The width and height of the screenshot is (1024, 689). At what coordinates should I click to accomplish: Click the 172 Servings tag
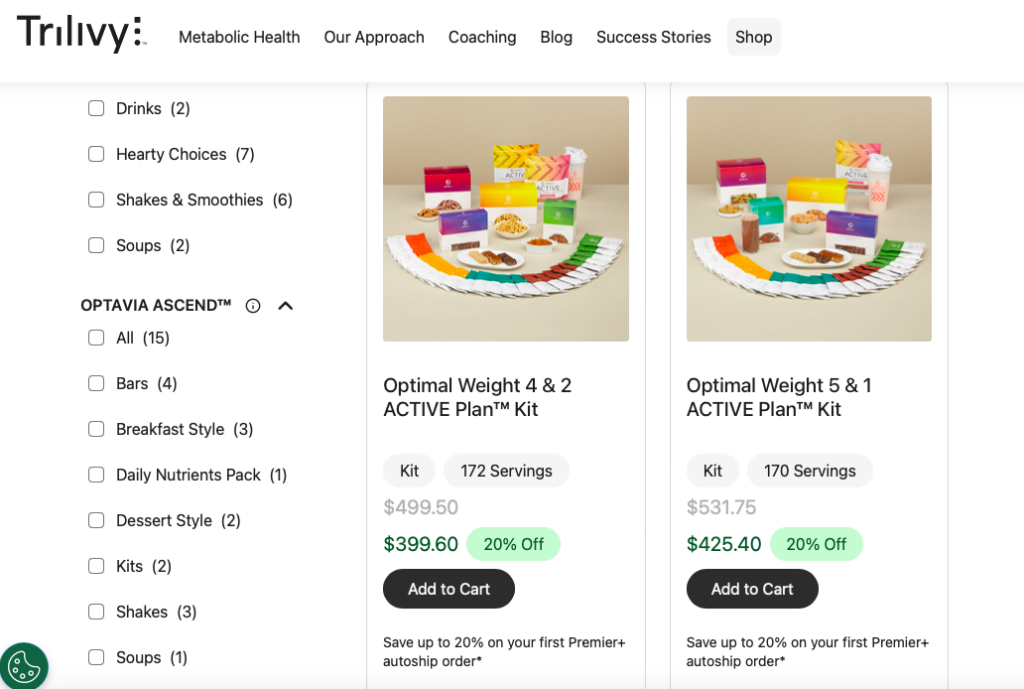506,471
